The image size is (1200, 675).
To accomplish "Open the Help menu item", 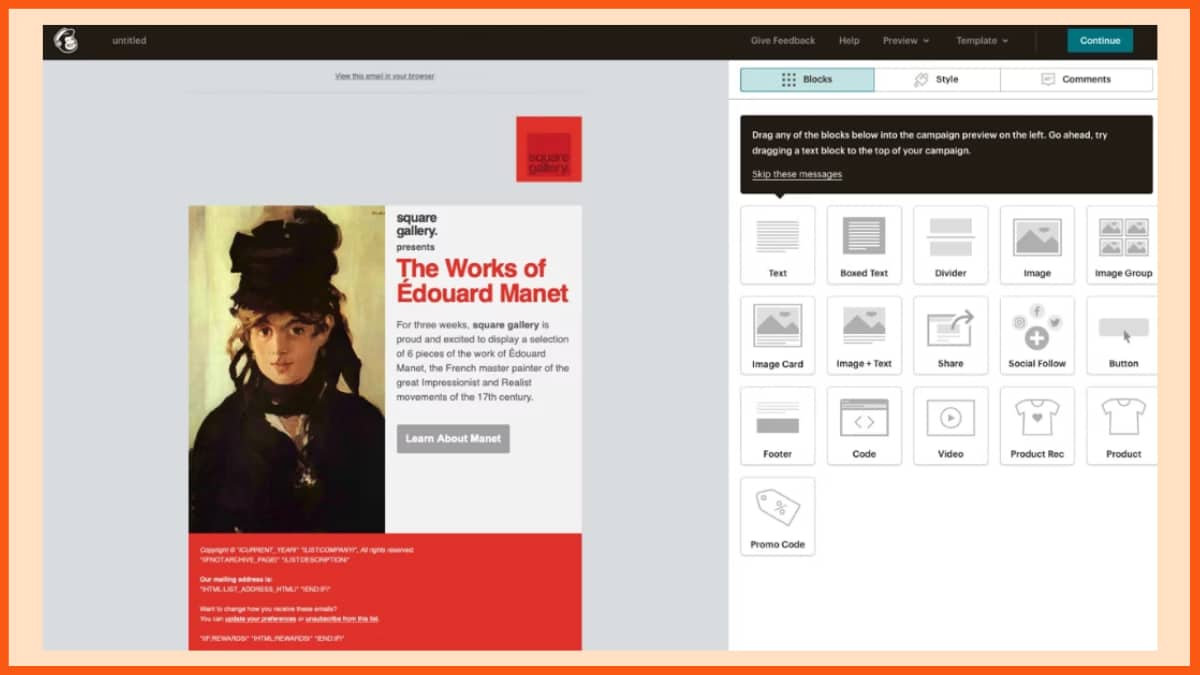I will coord(849,41).
